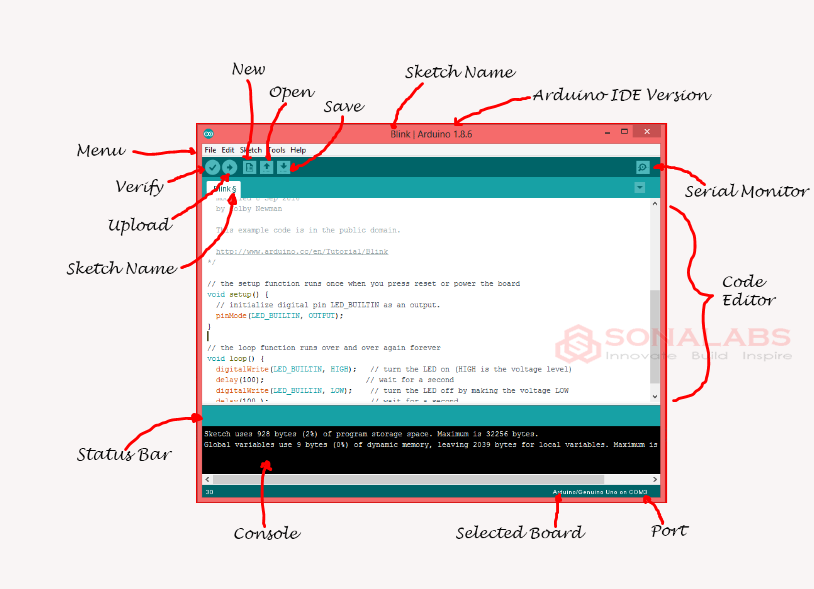Image resolution: width=814 pixels, height=589 pixels.
Task: Upload the sketch with the arrow button
Action: pos(229,167)
